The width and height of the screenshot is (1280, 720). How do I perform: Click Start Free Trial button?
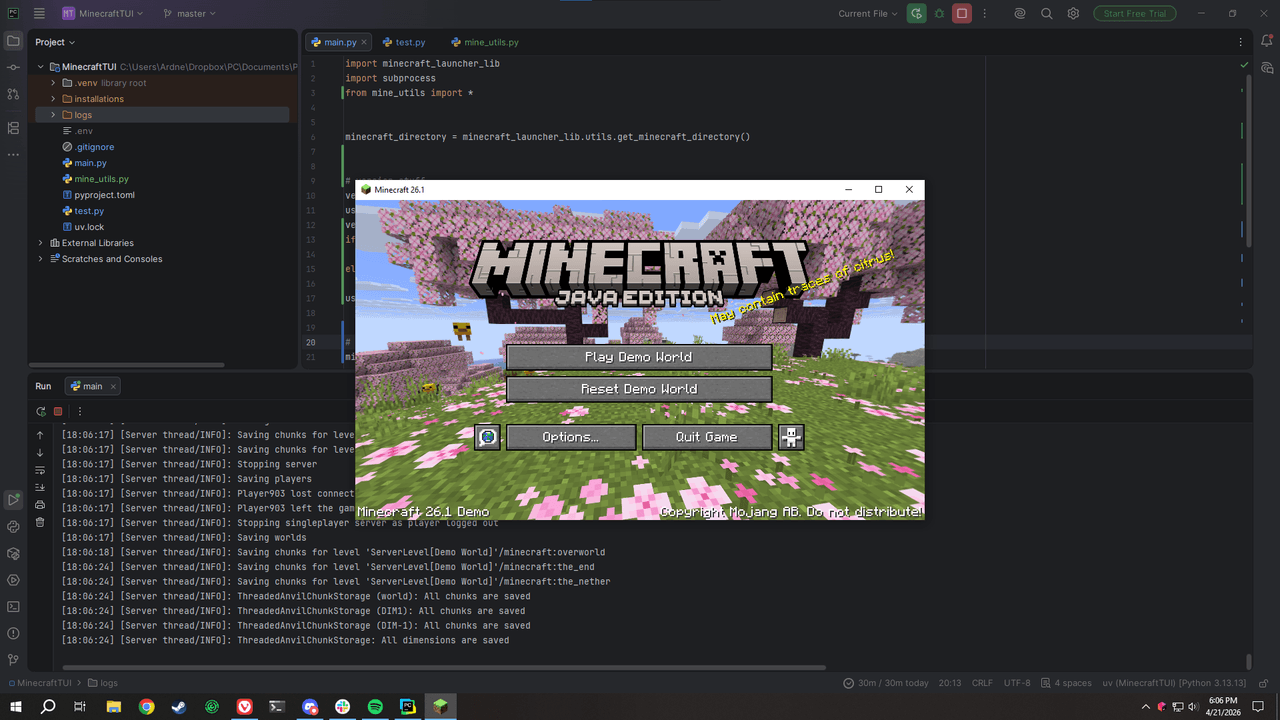pyautogui.click(x=1134, y=14)
